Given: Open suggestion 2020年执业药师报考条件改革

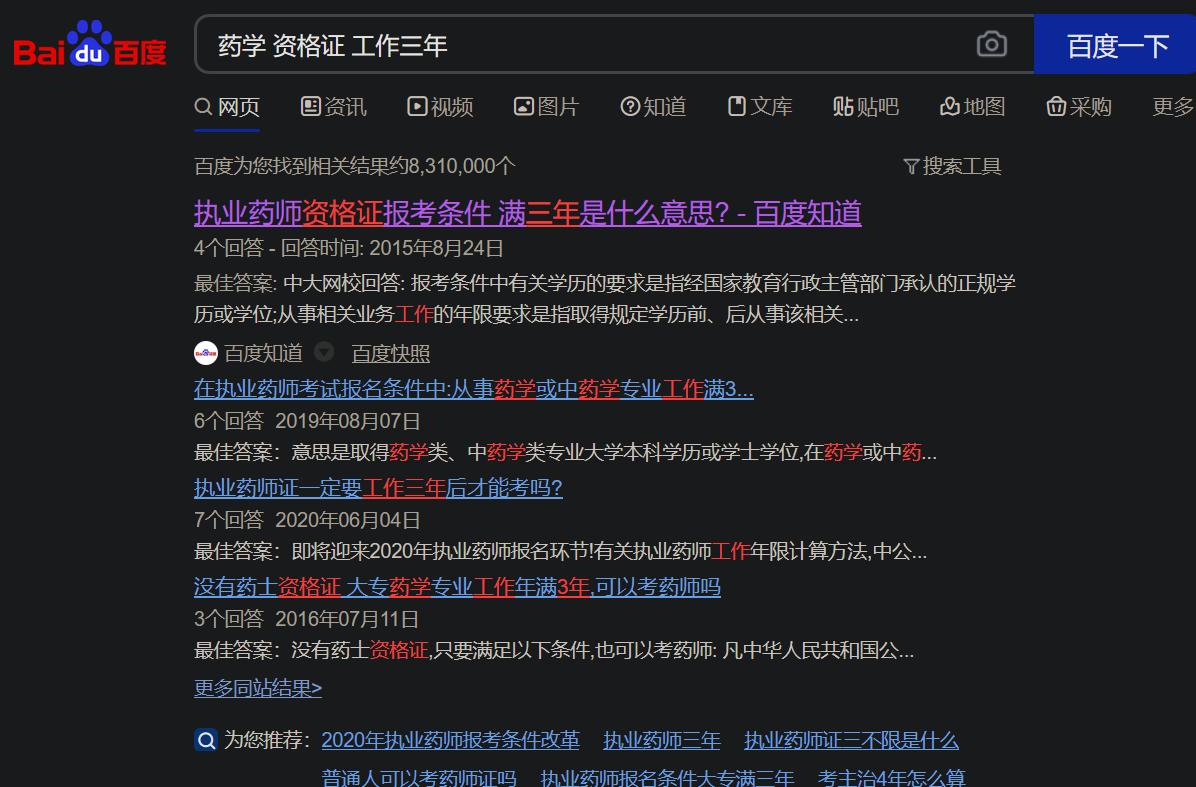Looking at the screenshot, I should coord(451,740).
